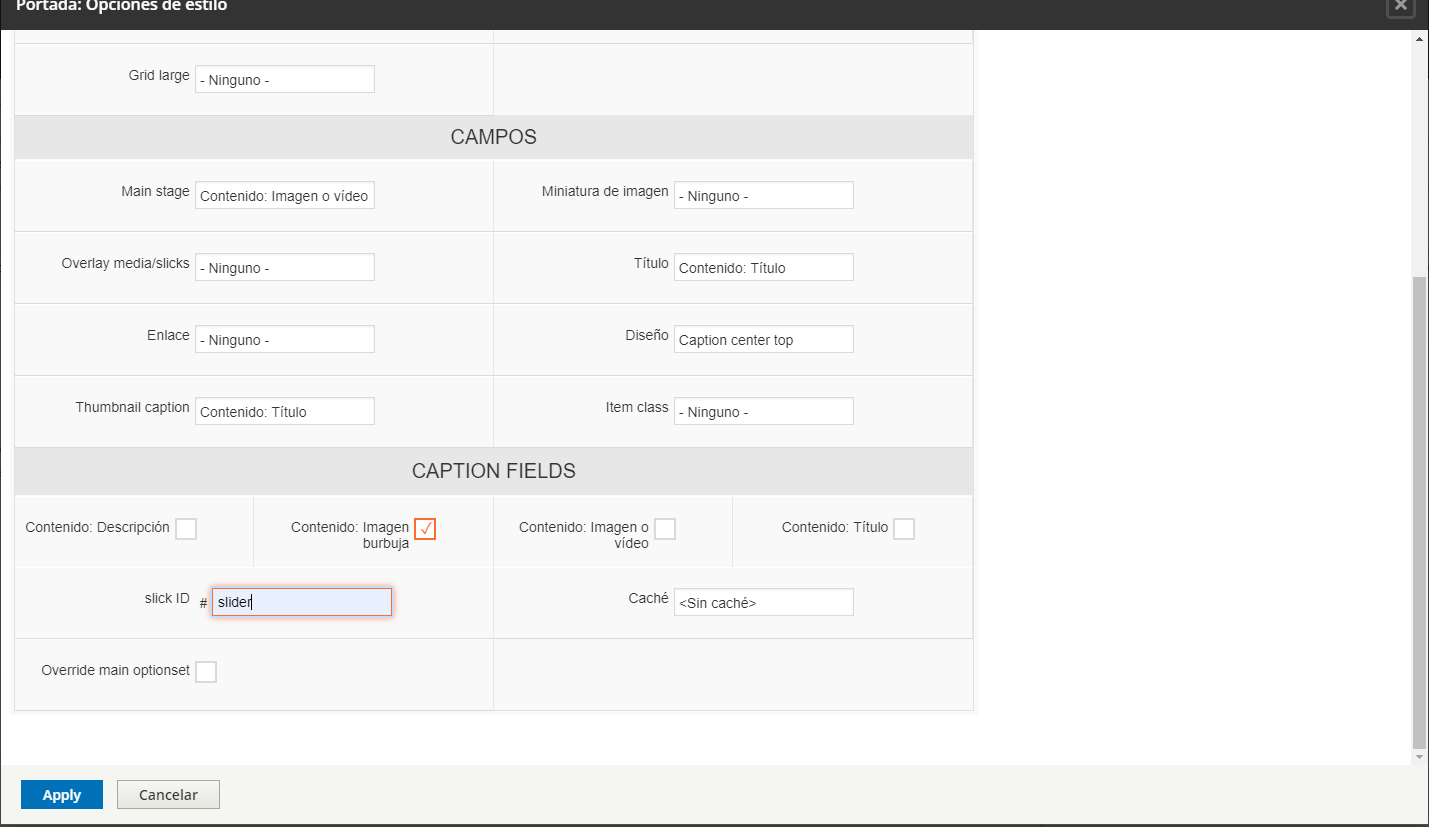
Task: Toggle the Override main optionset checkbox
Action: point(206,671)
